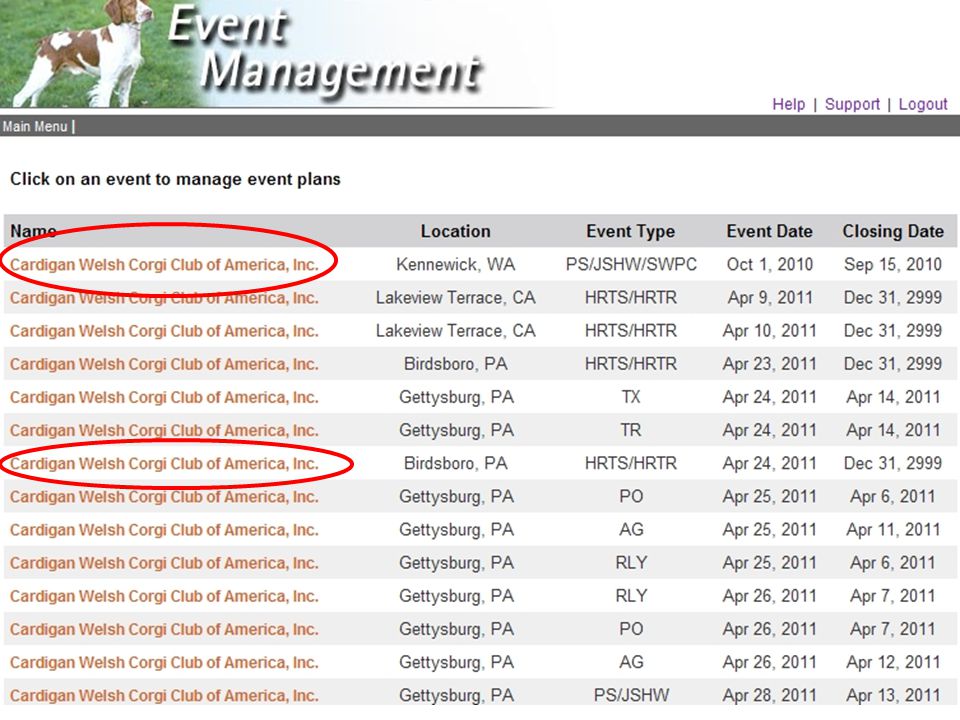Select the 'Apr 9, 2011' event date

tap(770, 298)
